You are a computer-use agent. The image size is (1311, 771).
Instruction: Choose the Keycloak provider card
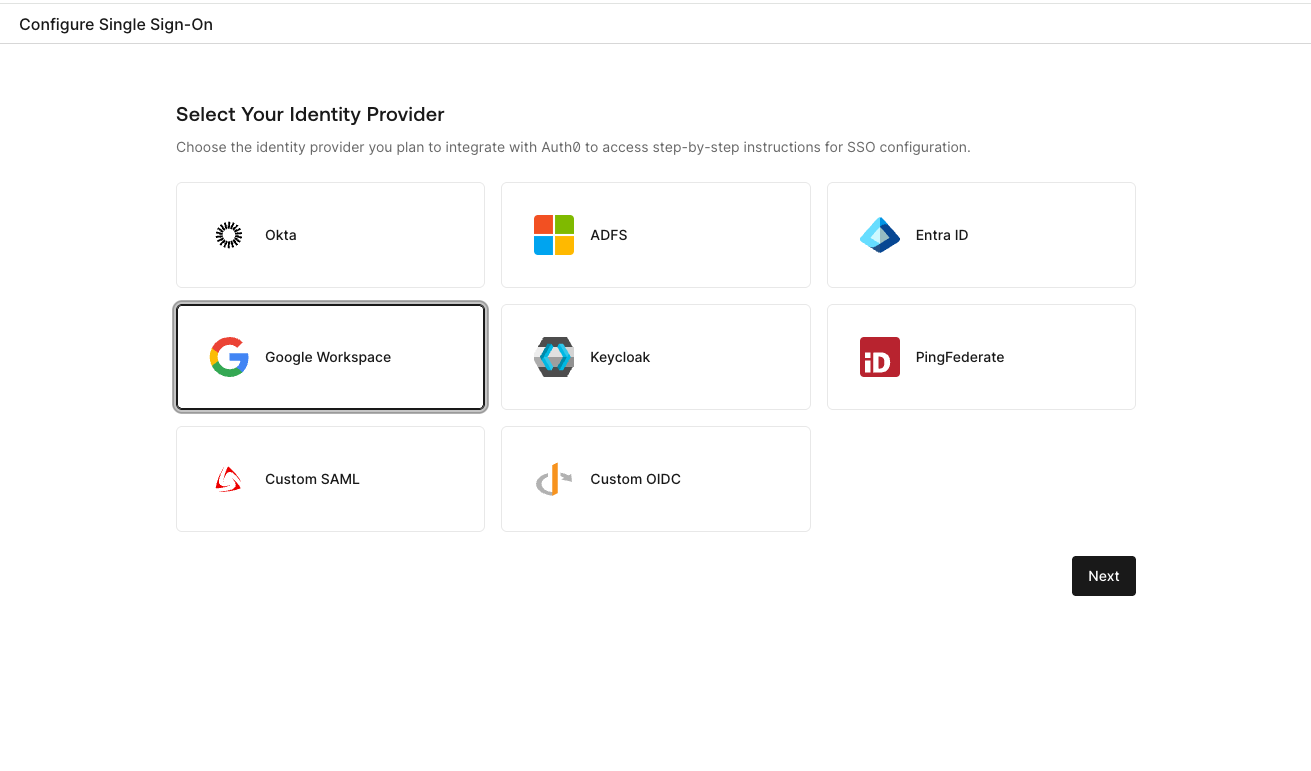(x=656, y=357)
